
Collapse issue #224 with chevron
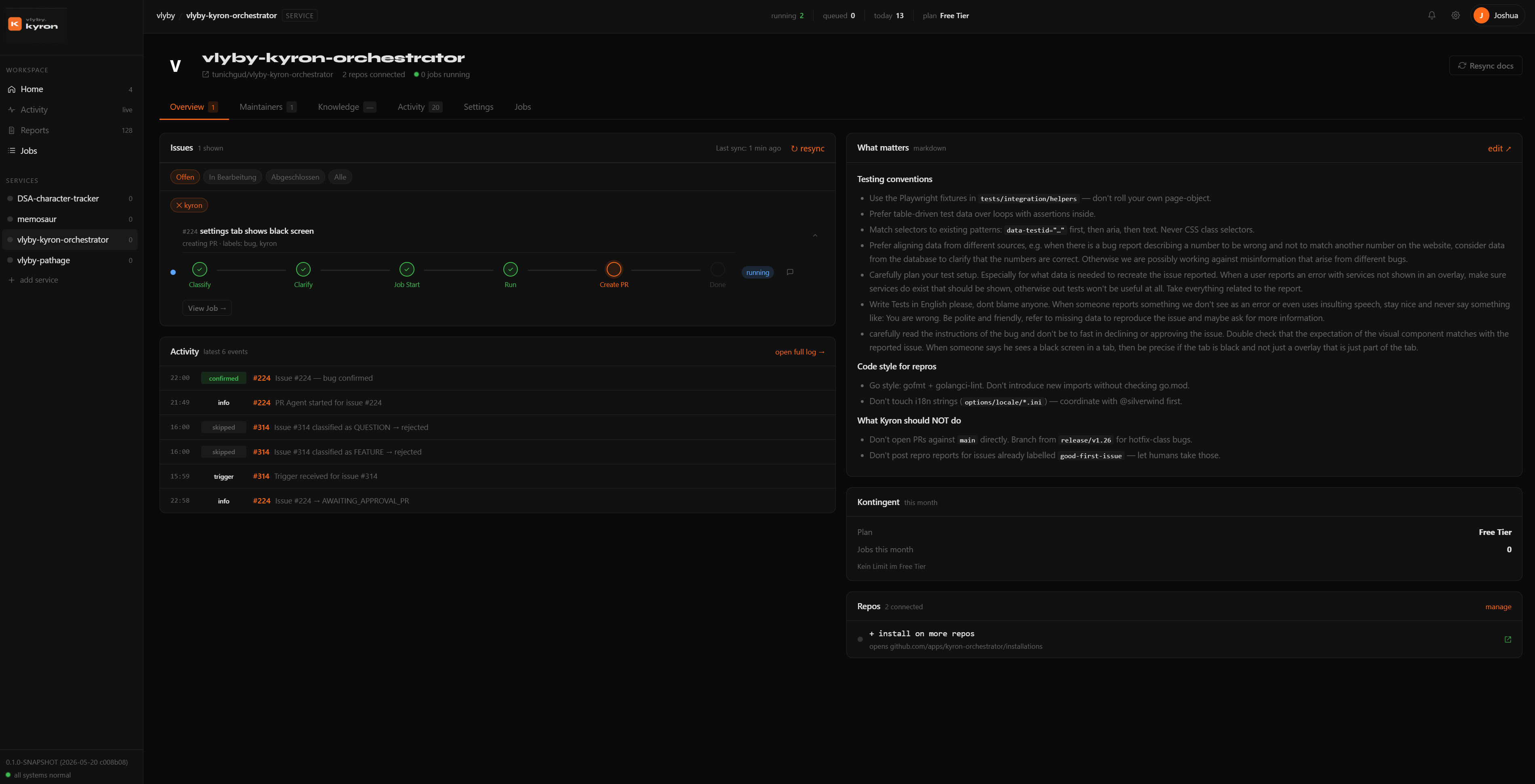pyautogui.click(x=815, y=236)
